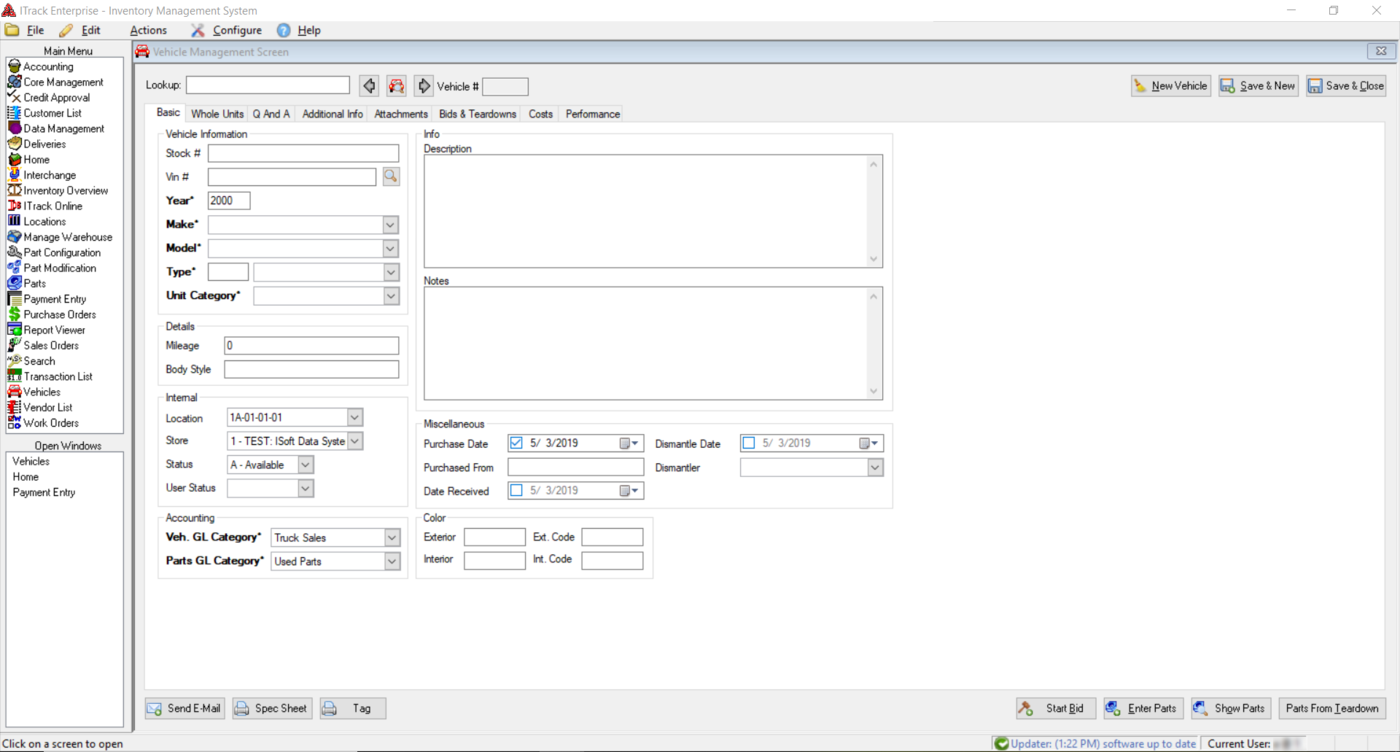Check the Date Received checkbox
Image resolution: width=1400 pixels, height=752 pixels.
(x=517, y=490)
